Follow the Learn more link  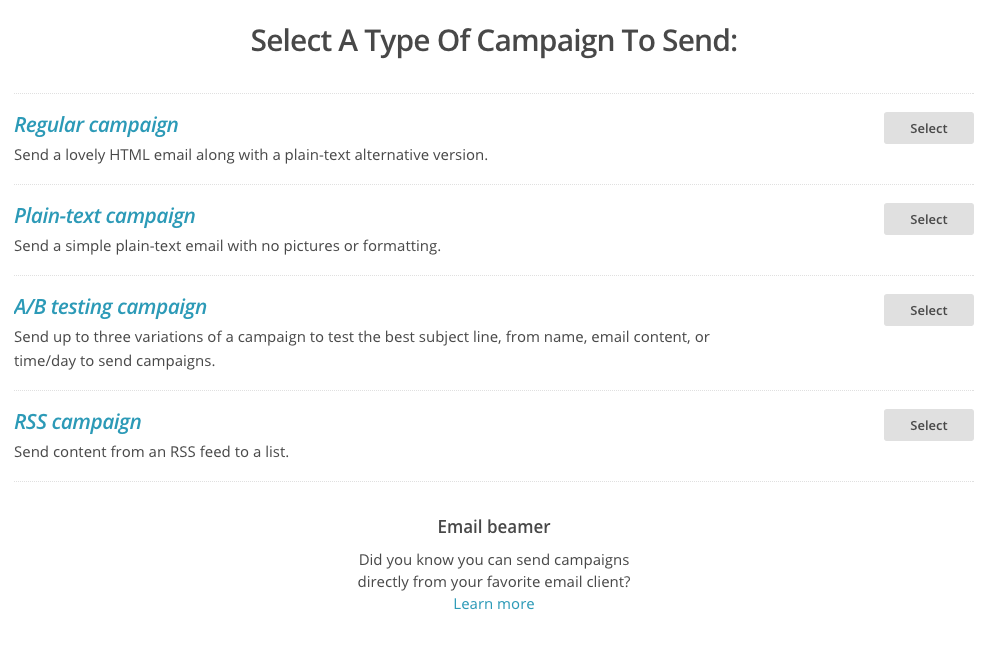coord(494,604)
